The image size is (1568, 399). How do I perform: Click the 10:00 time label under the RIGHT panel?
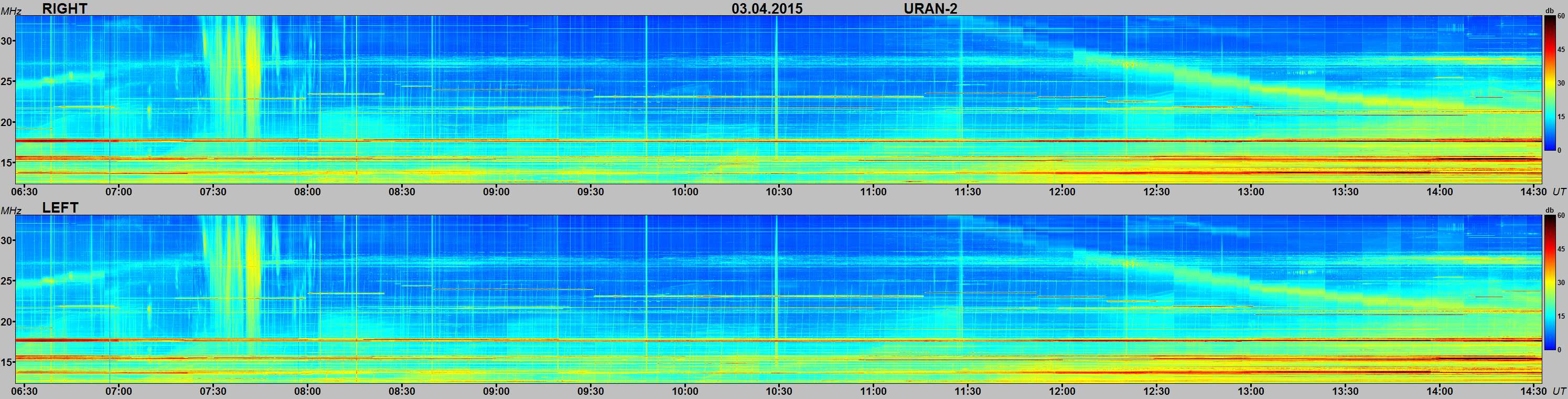coord(685,191)
